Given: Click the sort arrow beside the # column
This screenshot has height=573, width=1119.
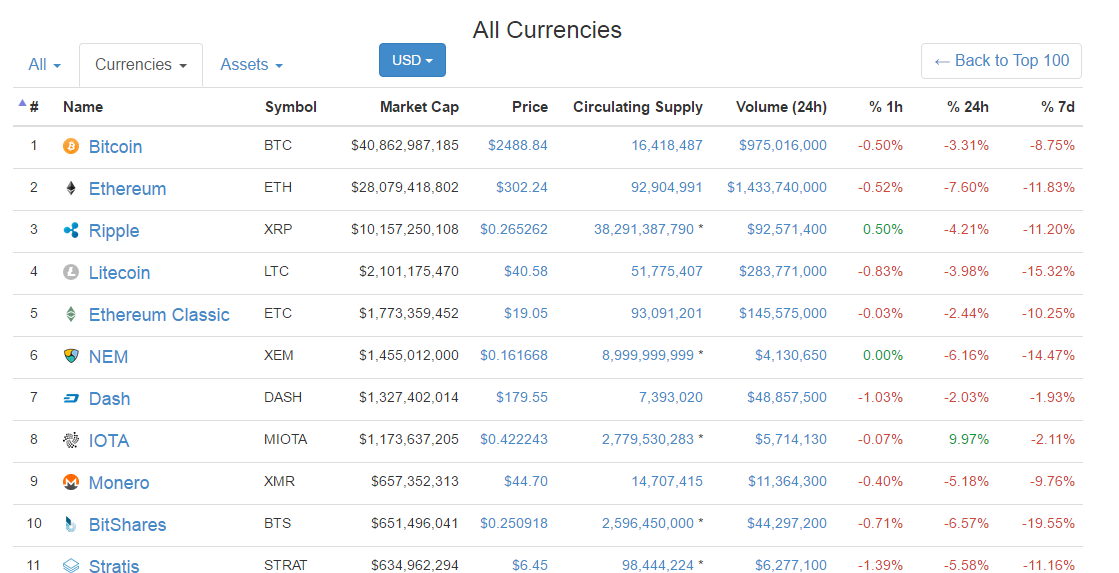Looking at the screenshot, I should click(x=22, y=103).
